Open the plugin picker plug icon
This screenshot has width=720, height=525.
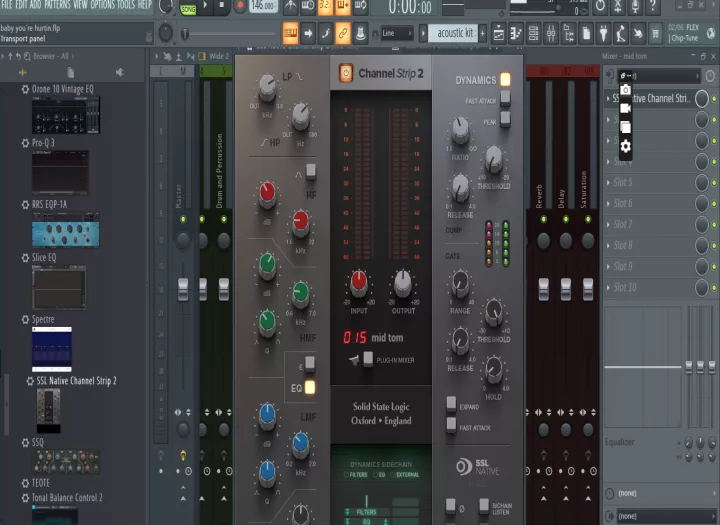click(x=603, y=33)
